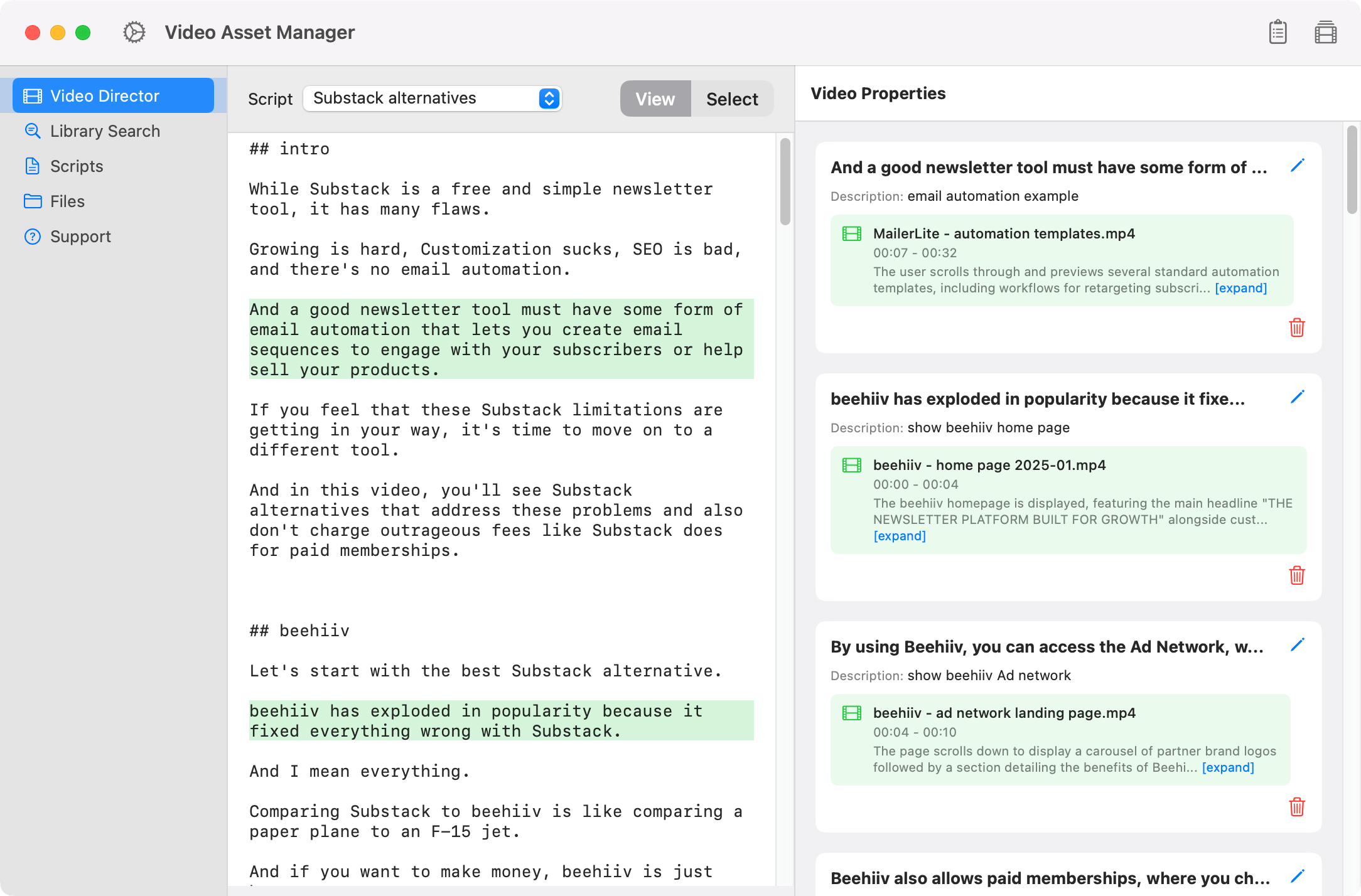
Task: Click the script editor vertical scrollbar
Action: click(x=785, y=182)
